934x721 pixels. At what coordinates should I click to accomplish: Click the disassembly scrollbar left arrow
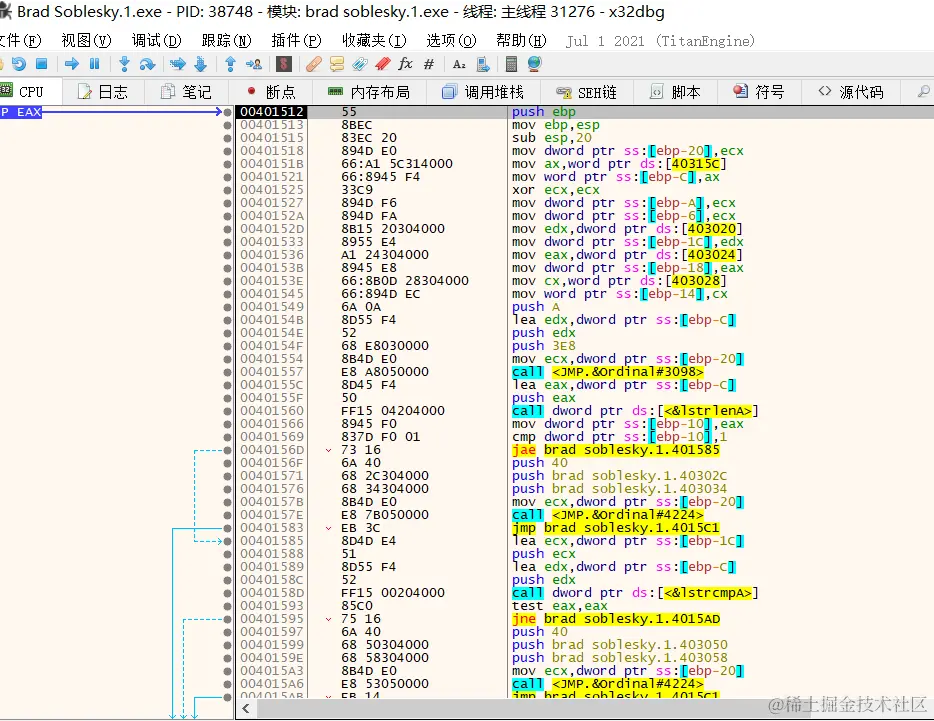(245, 708)
